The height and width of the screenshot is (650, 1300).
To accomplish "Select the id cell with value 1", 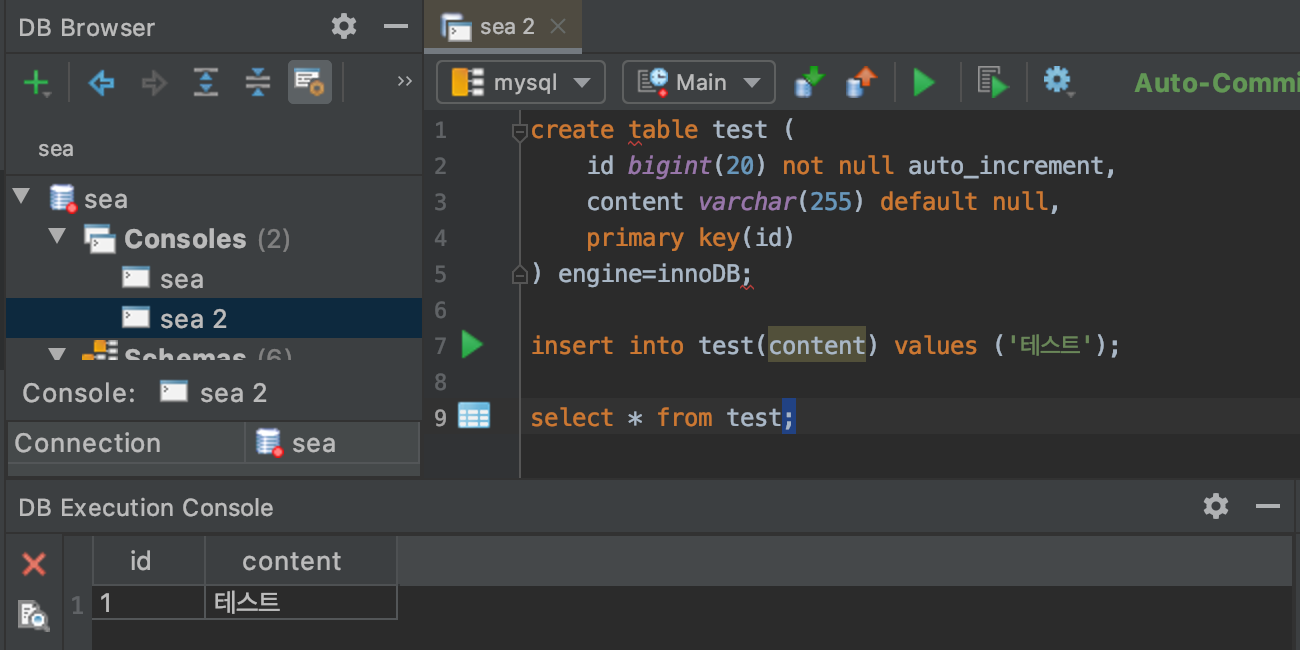I will tap(149, 602).
